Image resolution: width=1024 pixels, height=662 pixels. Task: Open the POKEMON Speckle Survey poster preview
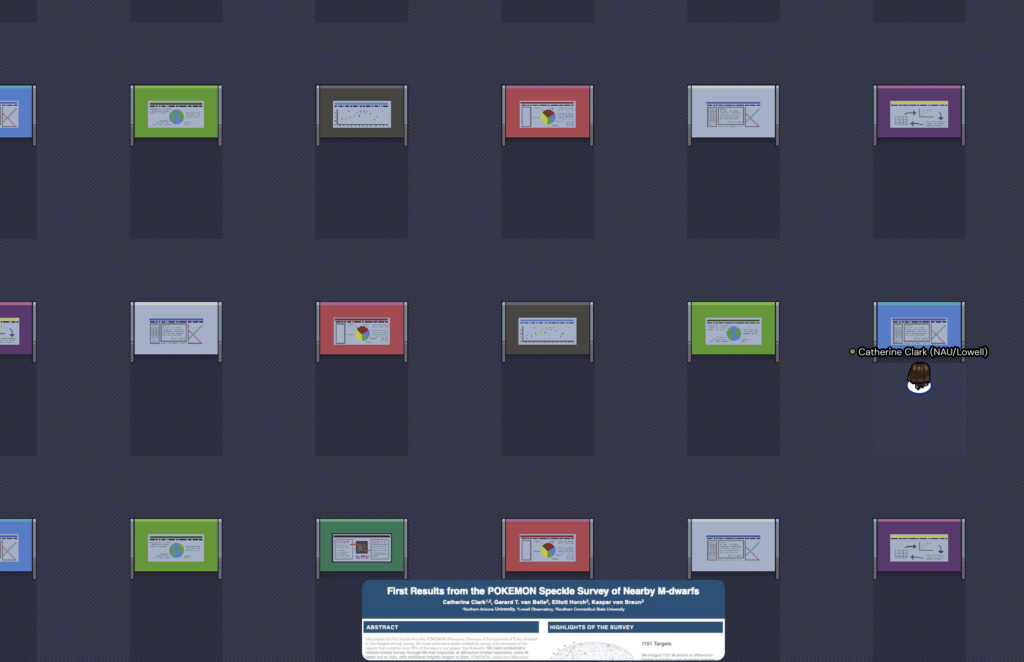543,620
